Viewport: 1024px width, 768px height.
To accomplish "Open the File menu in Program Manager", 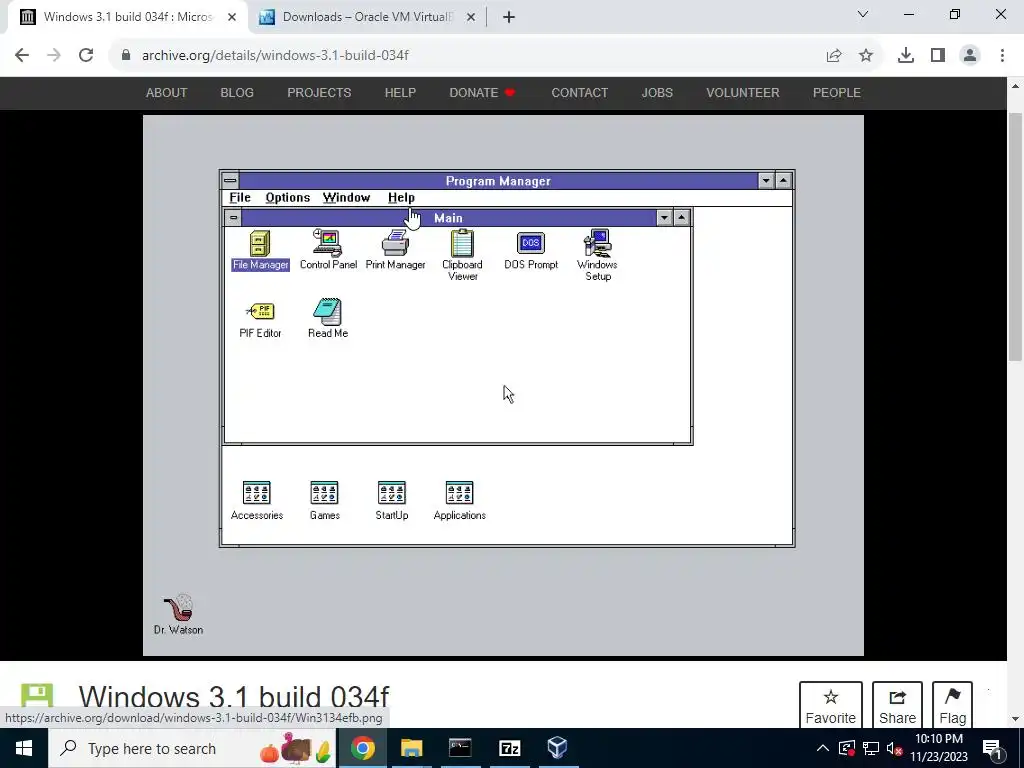I will tap(240, 198).
